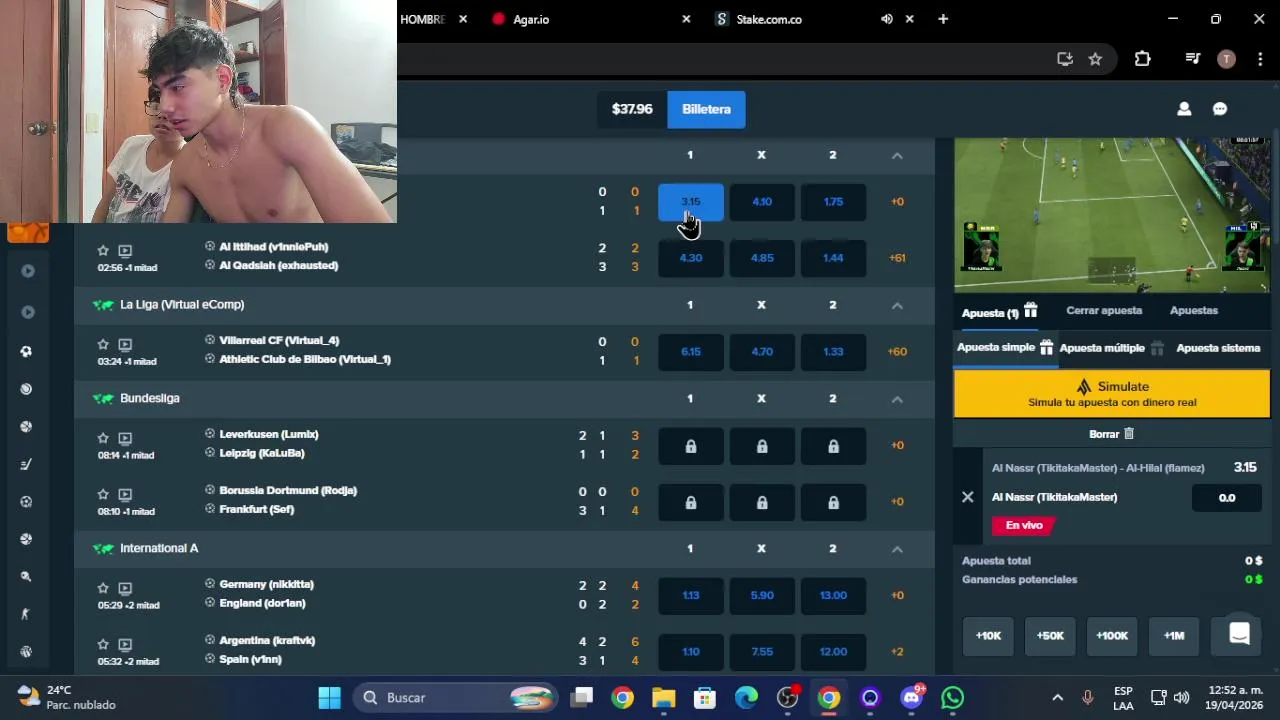Expand +2 more markets for Argentina match

[897, 652]
